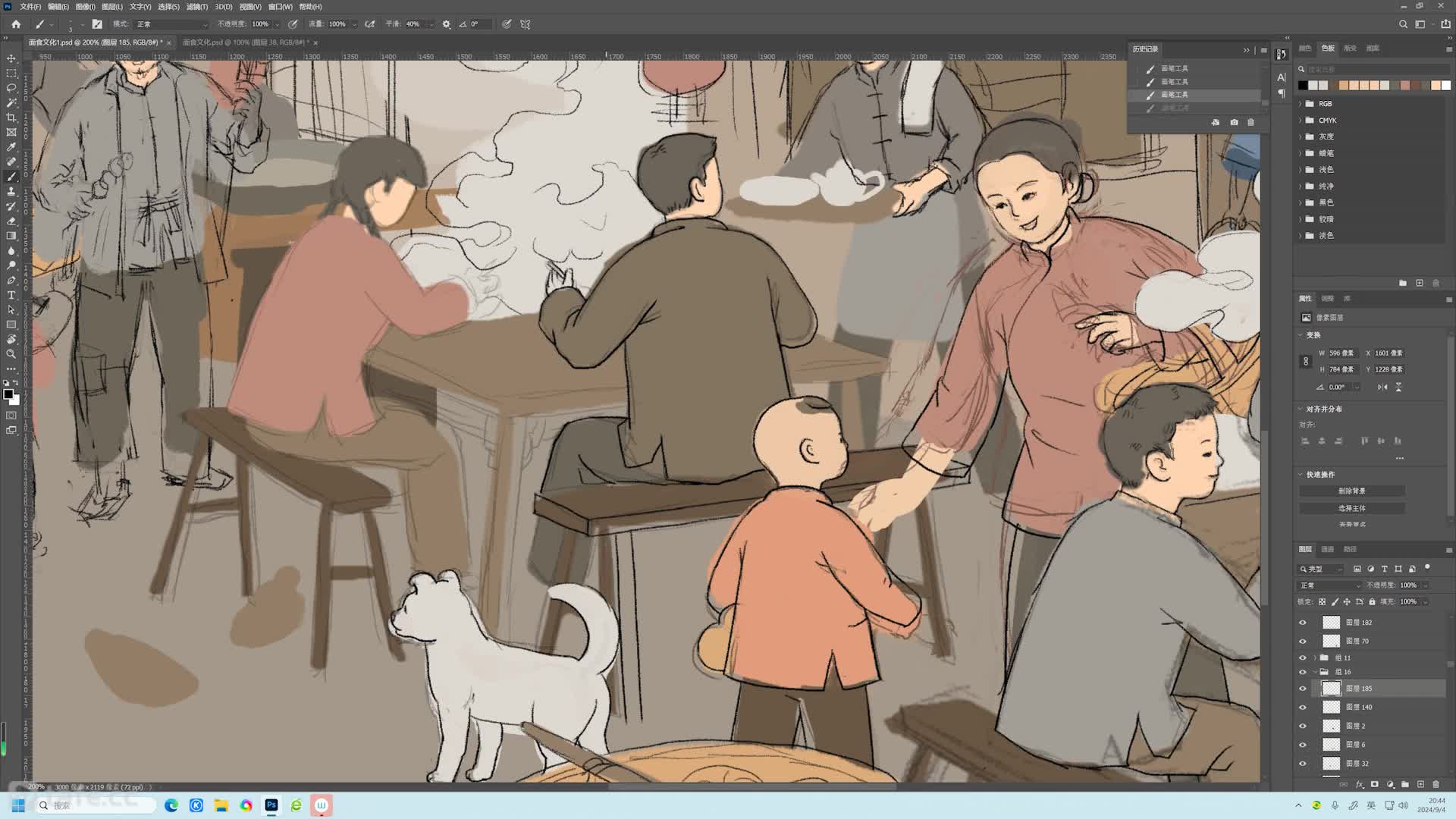Open layer blend mode 正常 dropdown
This screenshot has width=1456, height=819.
1330,585
